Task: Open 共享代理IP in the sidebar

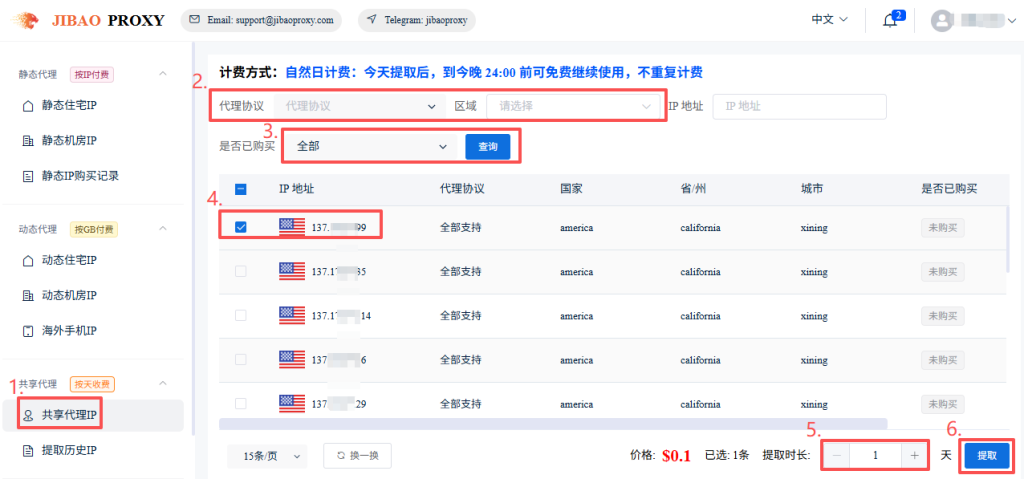Action: click(68, 415)
